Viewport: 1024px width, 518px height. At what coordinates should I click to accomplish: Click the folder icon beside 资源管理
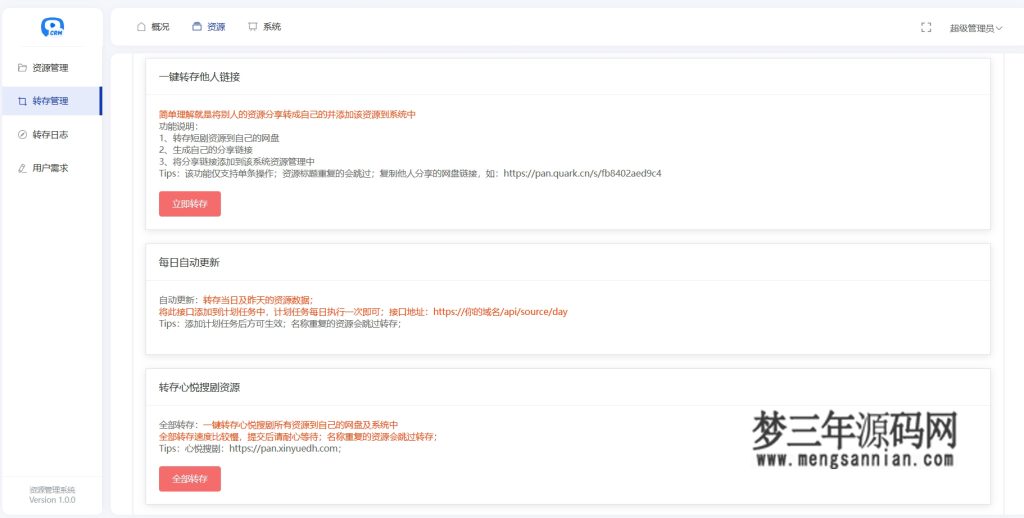pyautogui.click(x=22, y=68)
